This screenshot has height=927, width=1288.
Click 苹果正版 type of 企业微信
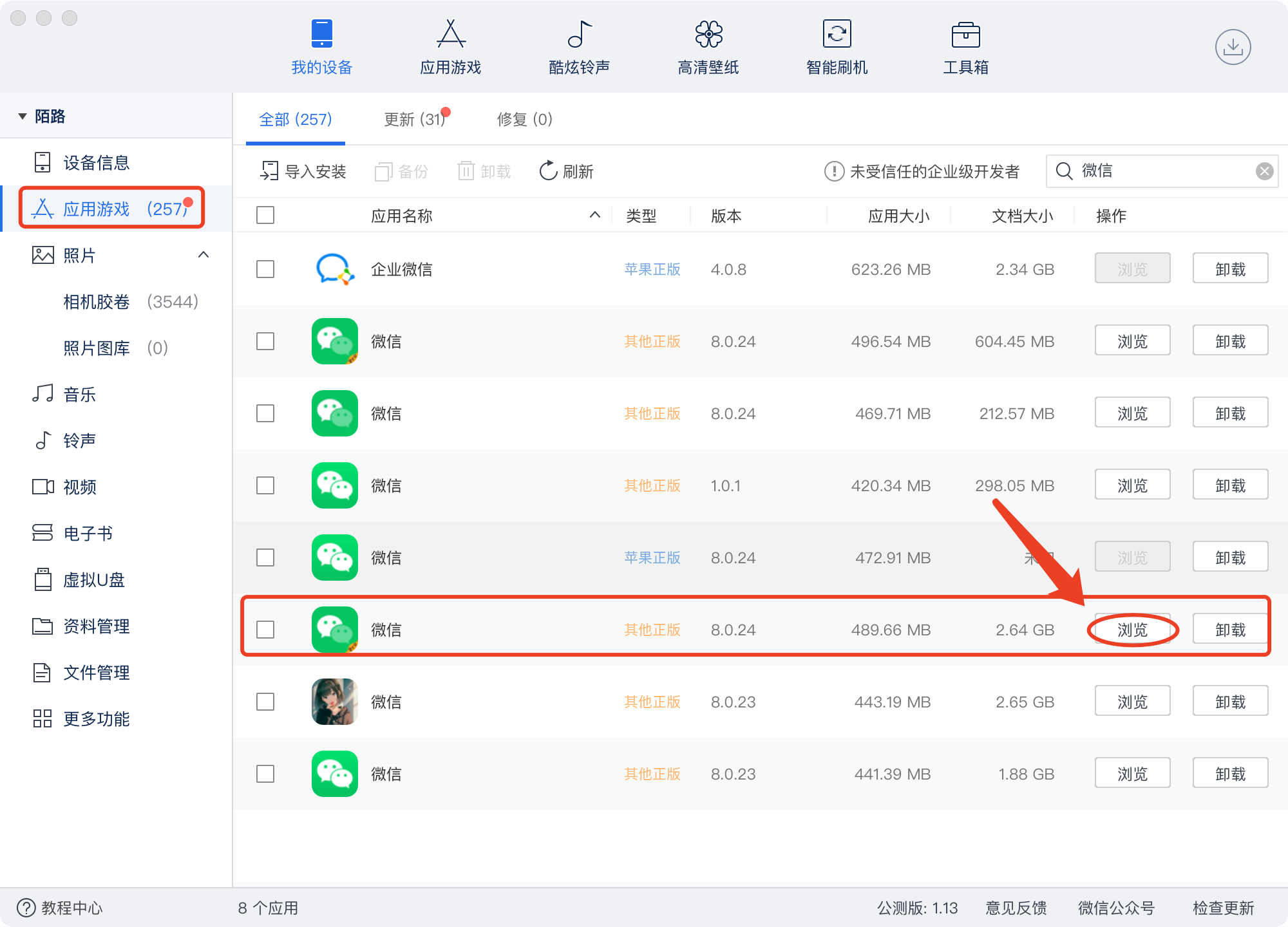pyautogui.click(x=652, y=269)
